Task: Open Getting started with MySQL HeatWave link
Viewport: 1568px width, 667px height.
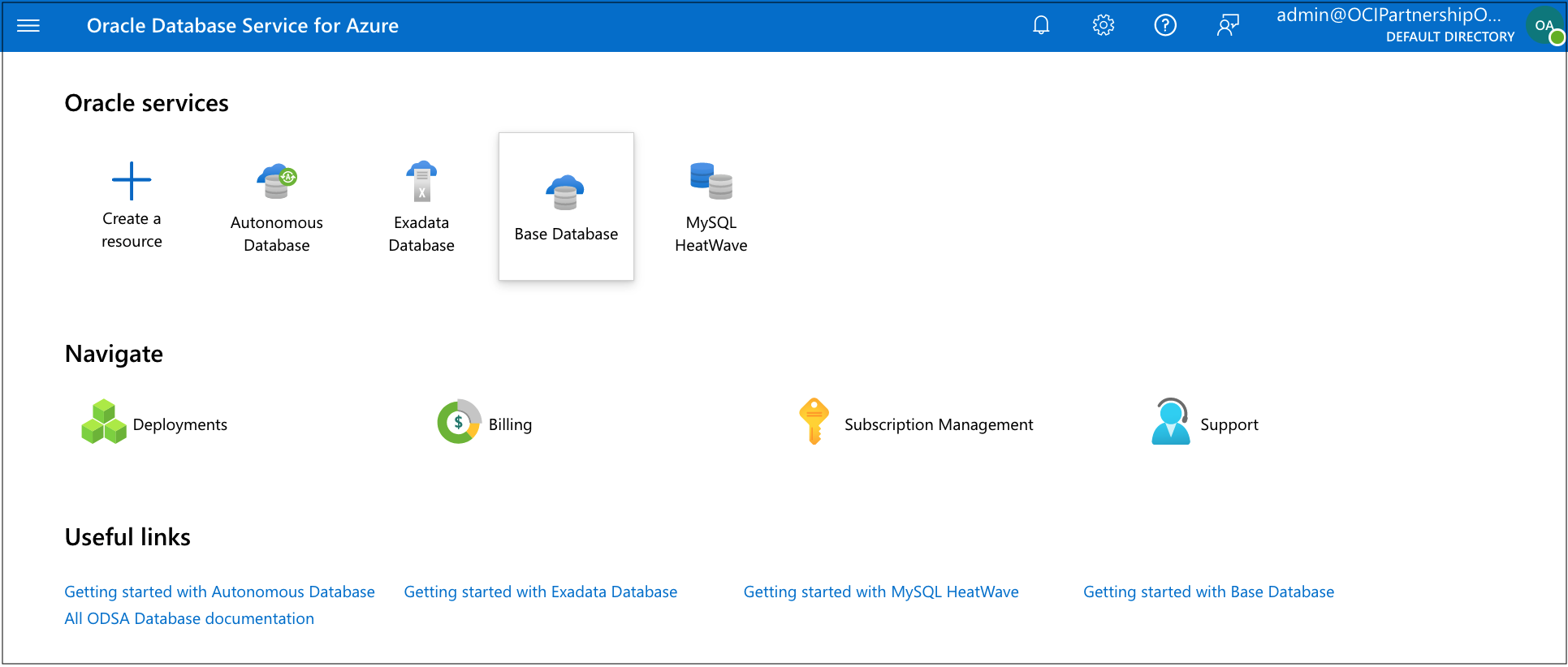Action: [881, 592]
